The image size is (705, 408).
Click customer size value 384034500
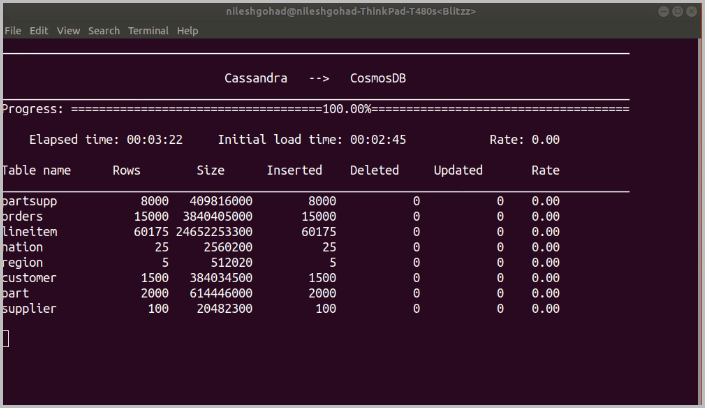pos(221,278)
